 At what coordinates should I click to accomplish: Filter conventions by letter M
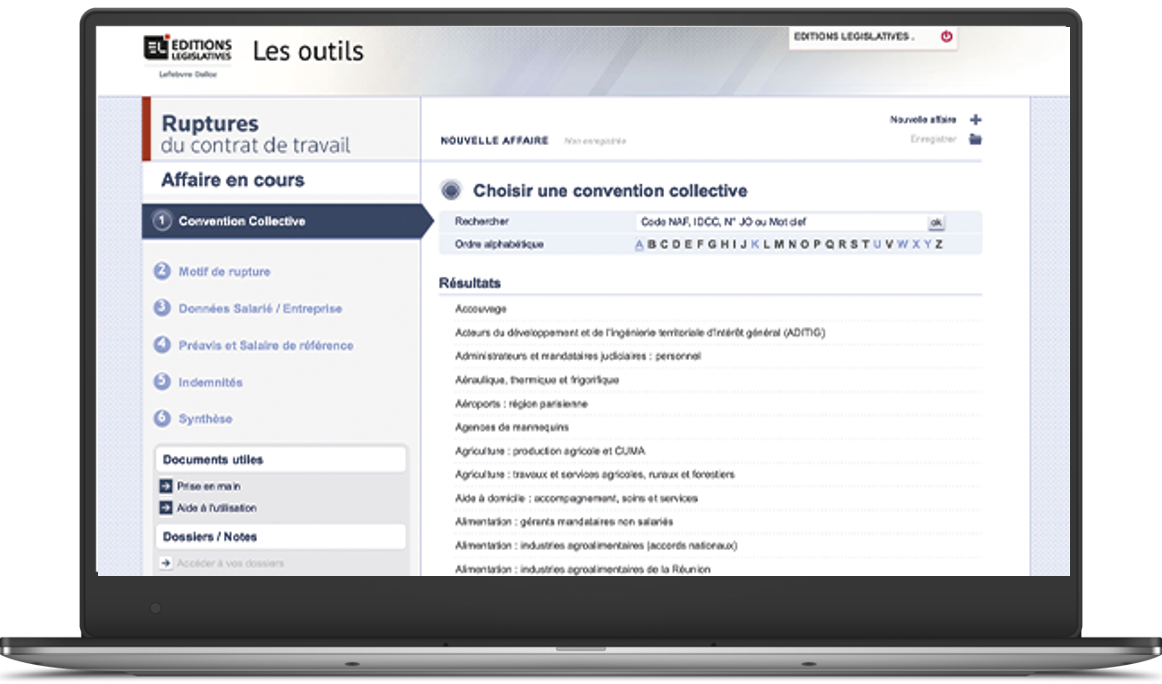click(779, 244)
